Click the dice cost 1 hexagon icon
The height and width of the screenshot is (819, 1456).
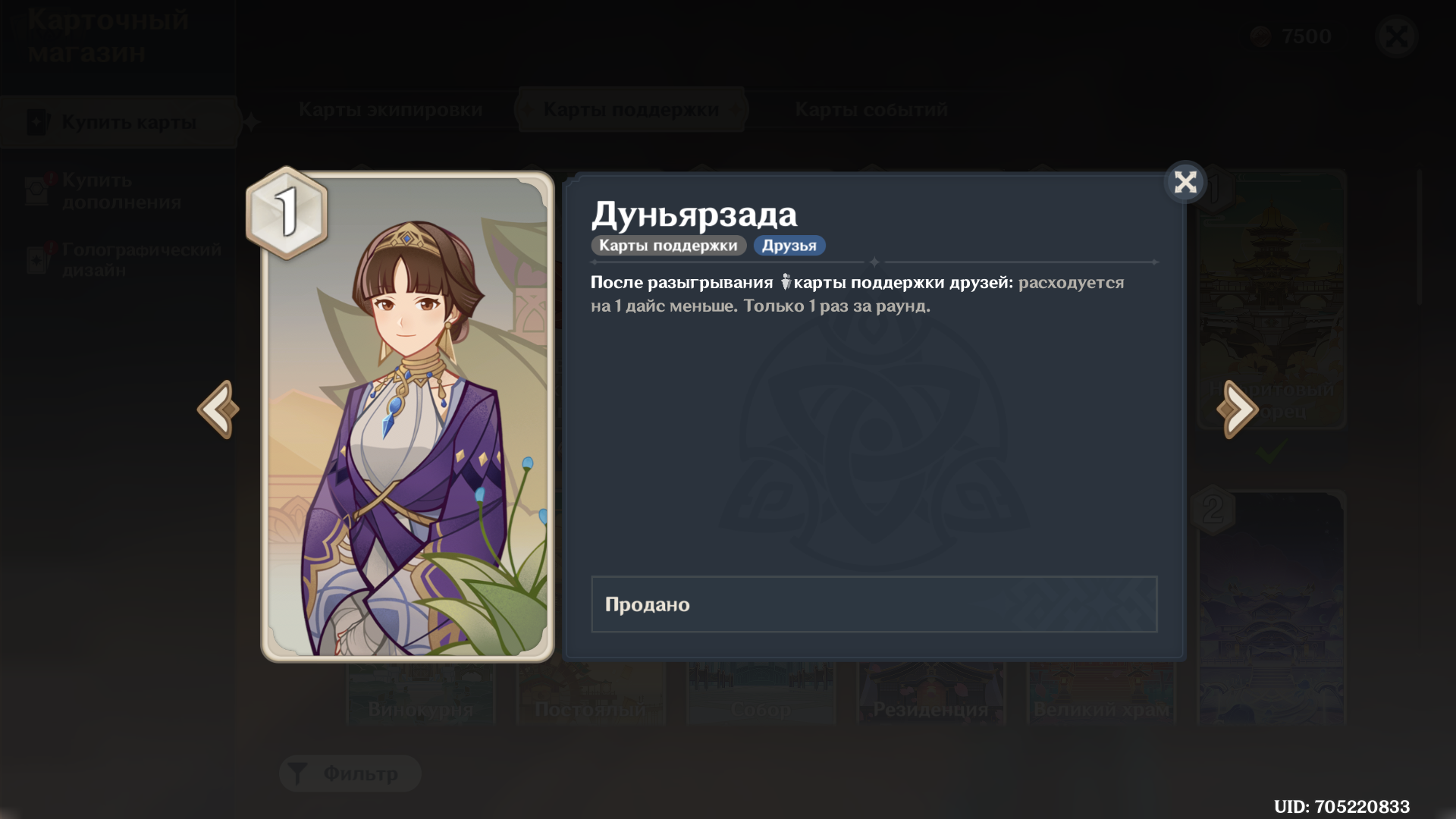point(287,212)
